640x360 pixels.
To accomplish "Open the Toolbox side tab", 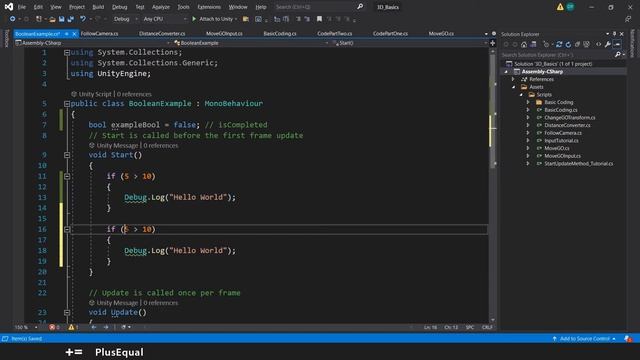I will [6, 38].
